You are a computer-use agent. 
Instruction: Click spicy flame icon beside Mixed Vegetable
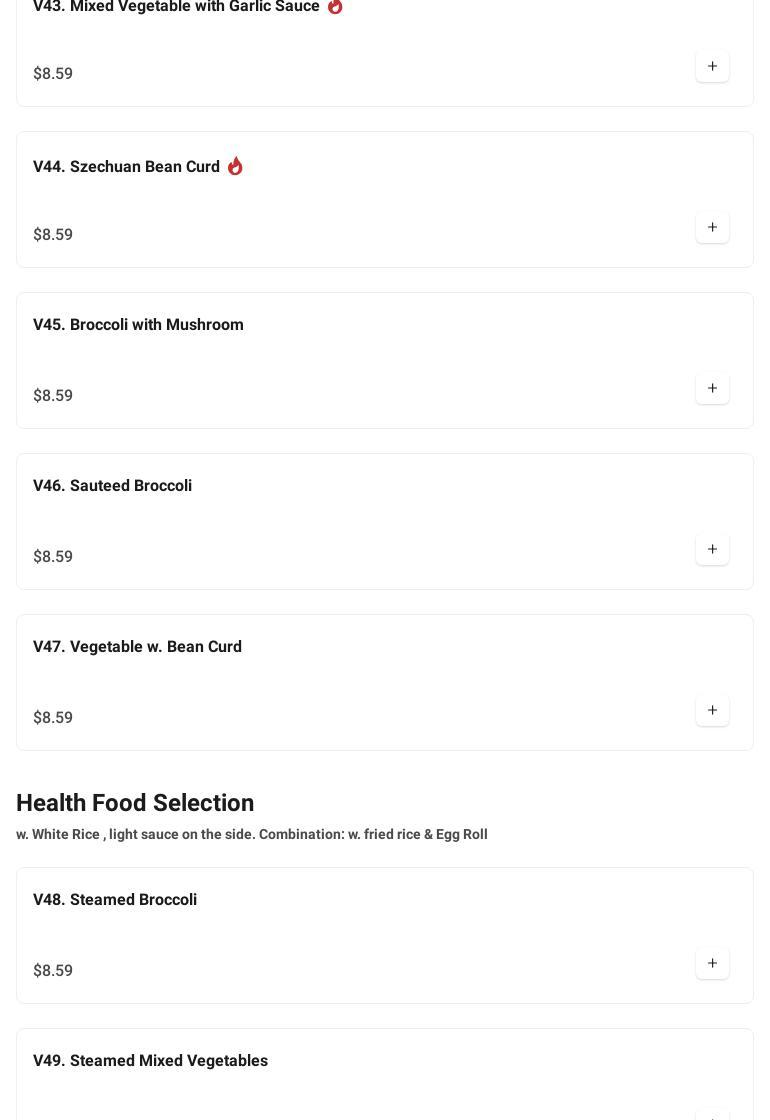click(x=335, y=7)
